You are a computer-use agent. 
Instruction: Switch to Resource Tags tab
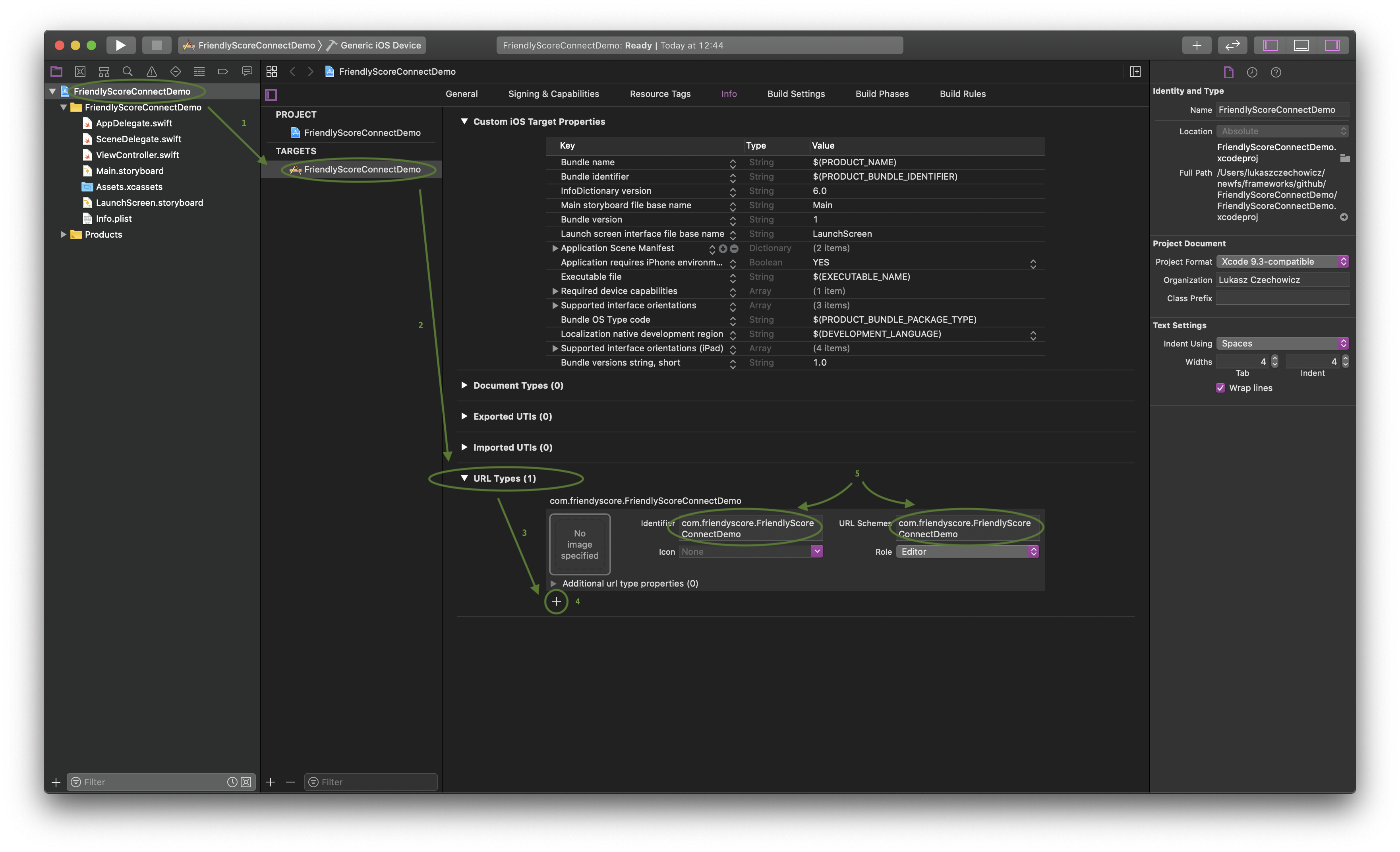pyautogui.click(x=659, y=94)
